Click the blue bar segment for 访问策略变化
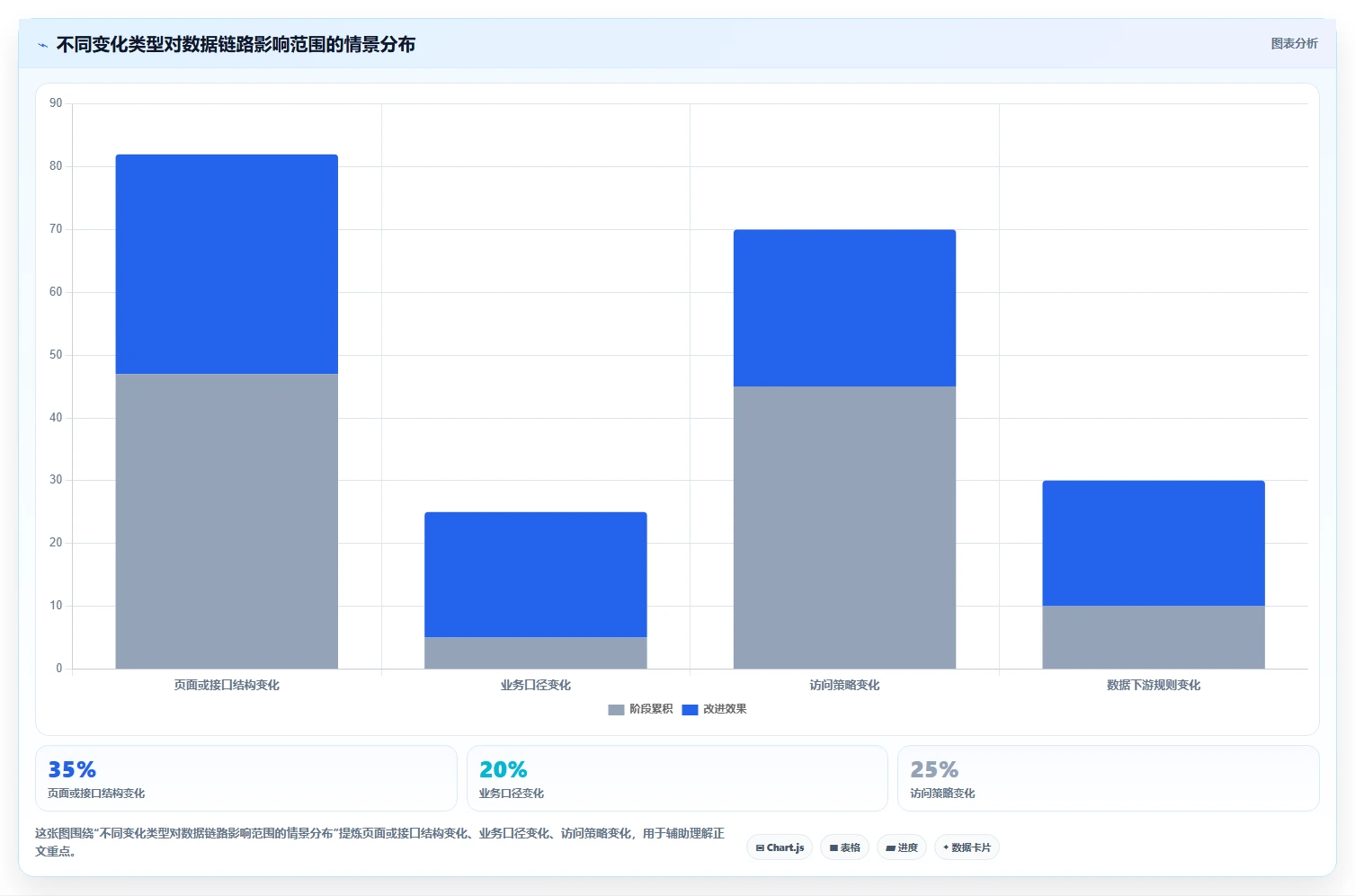The height and width of the screenshot is (896, 1355). [844, 308]
